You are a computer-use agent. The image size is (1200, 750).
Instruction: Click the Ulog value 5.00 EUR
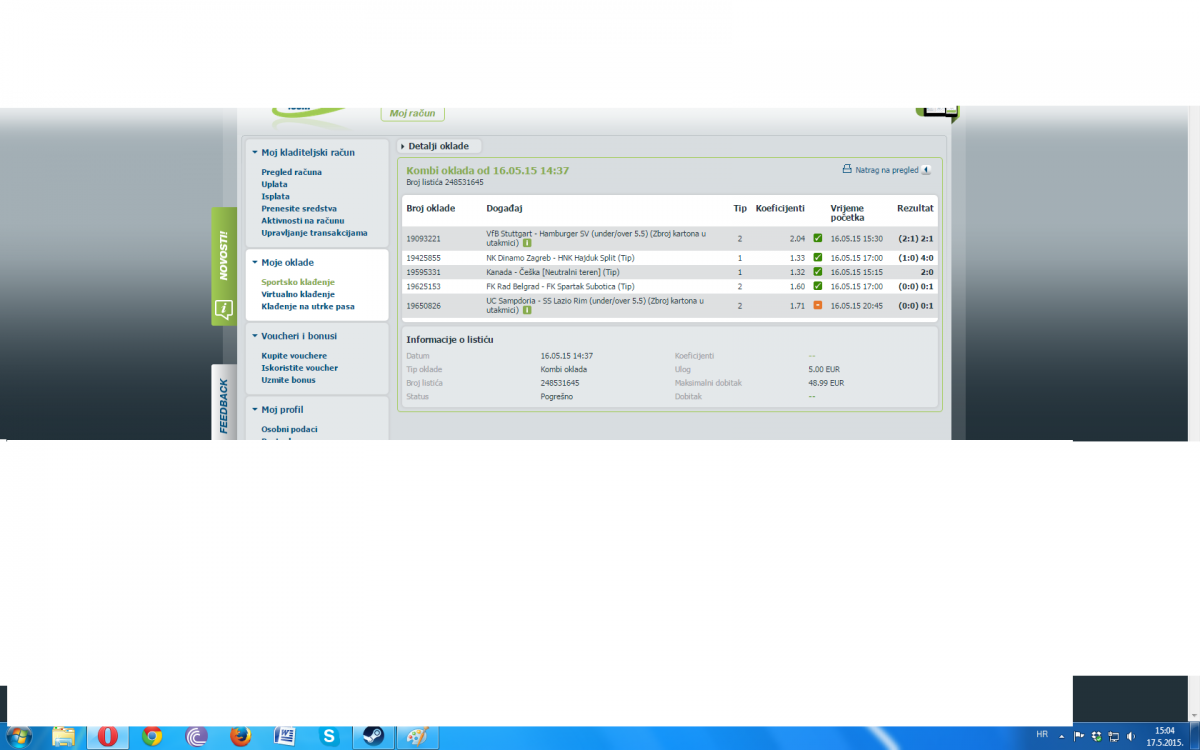pos(823,369)
